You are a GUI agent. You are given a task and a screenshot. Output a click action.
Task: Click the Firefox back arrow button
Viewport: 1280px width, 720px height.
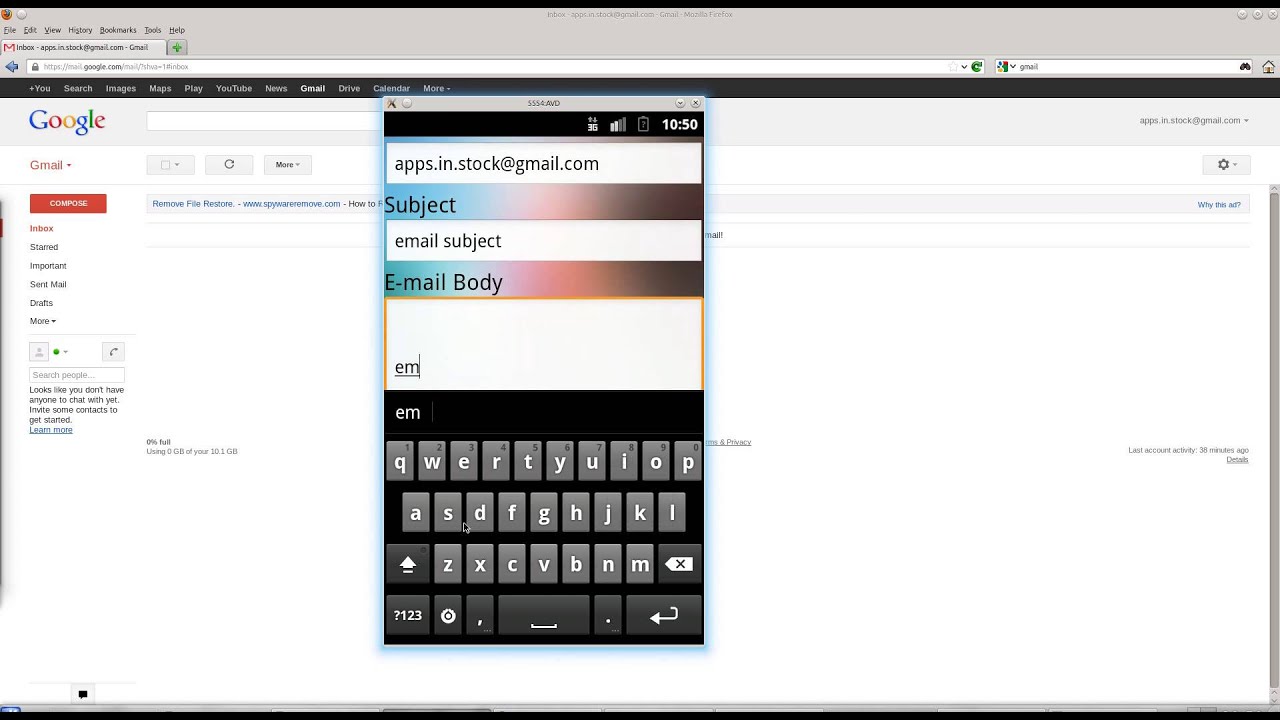click(x=12, y=67)
